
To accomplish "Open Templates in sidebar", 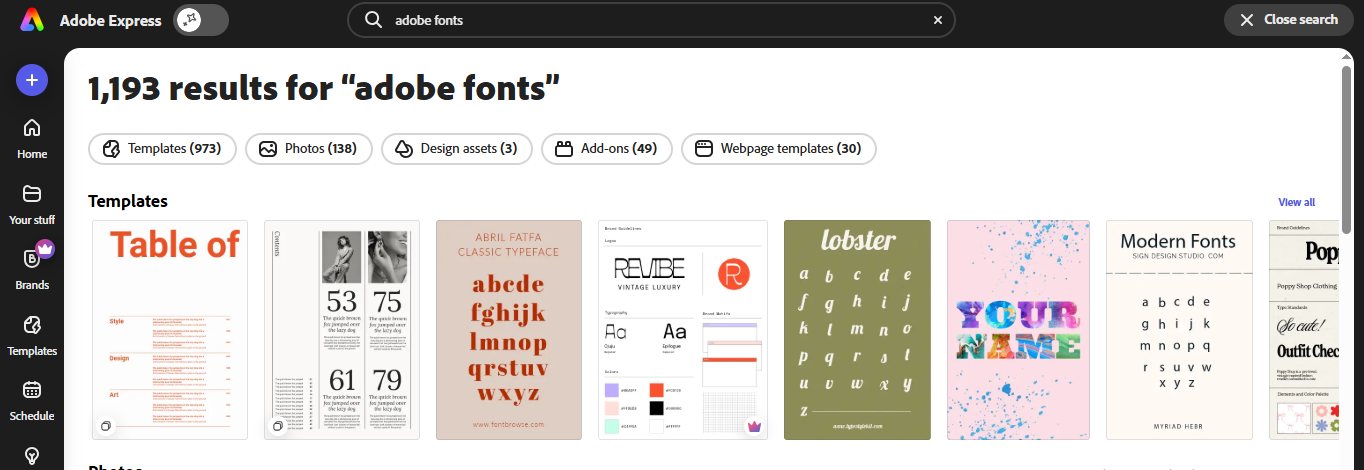I will (32, 336).
